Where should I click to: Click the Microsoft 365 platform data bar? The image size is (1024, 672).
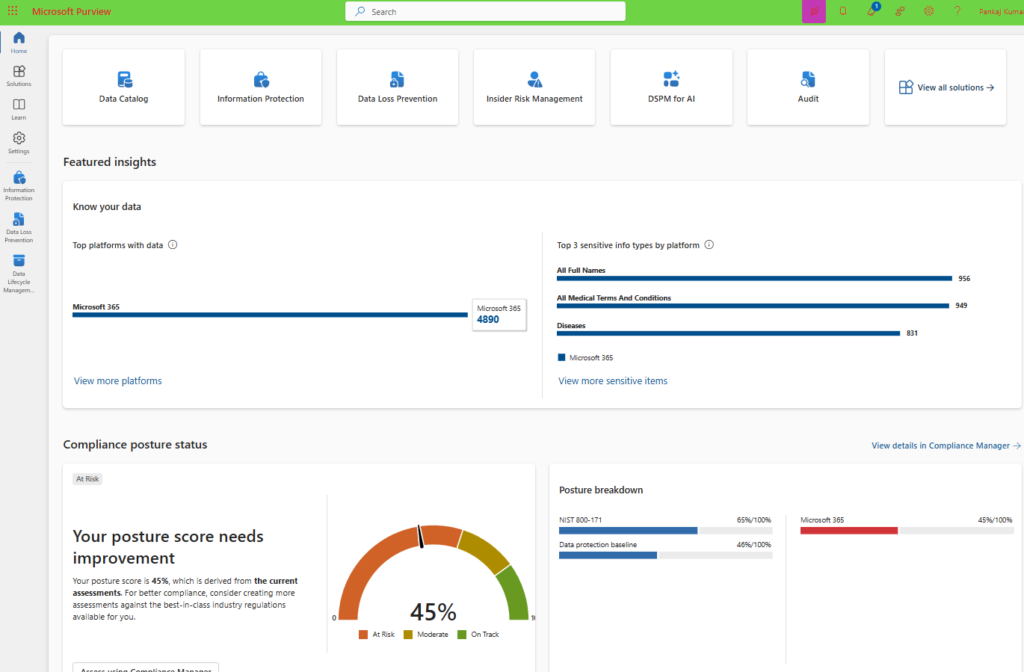tap(270, 315)
